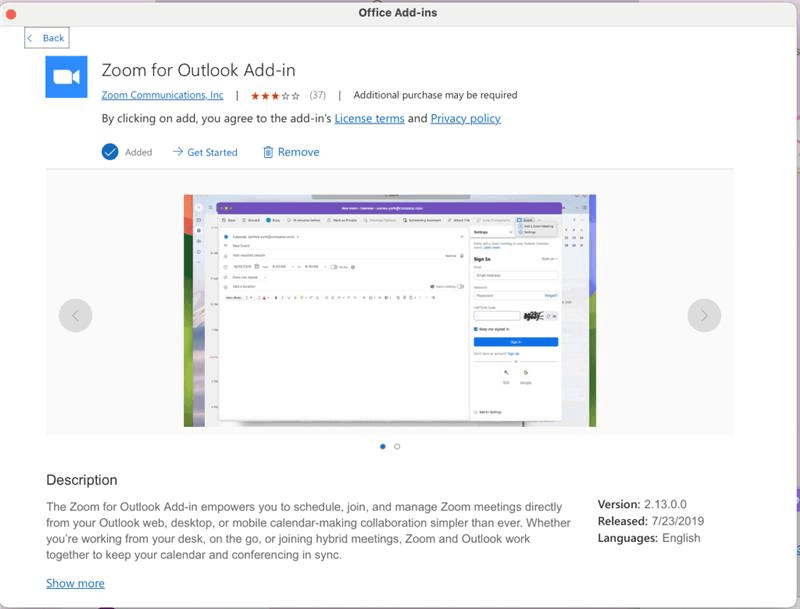Click the Version: 2.13.0.0 text
Viewport: 800px width, 609px height.
click(642, 504)
